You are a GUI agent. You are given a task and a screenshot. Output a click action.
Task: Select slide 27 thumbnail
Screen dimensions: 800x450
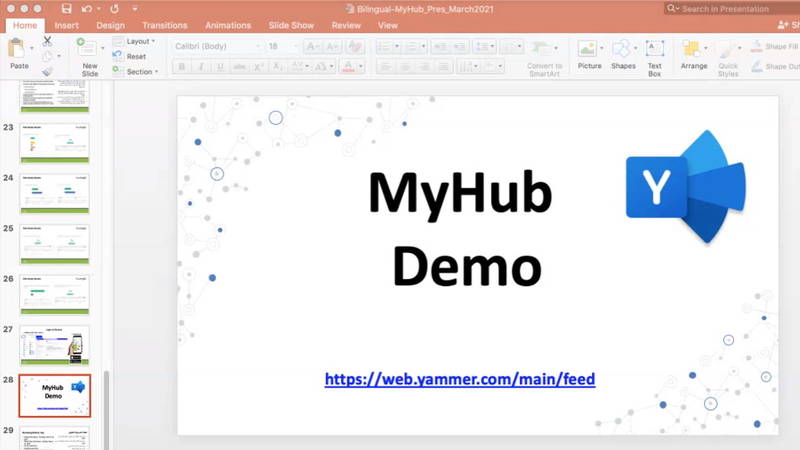pos(55,345)
